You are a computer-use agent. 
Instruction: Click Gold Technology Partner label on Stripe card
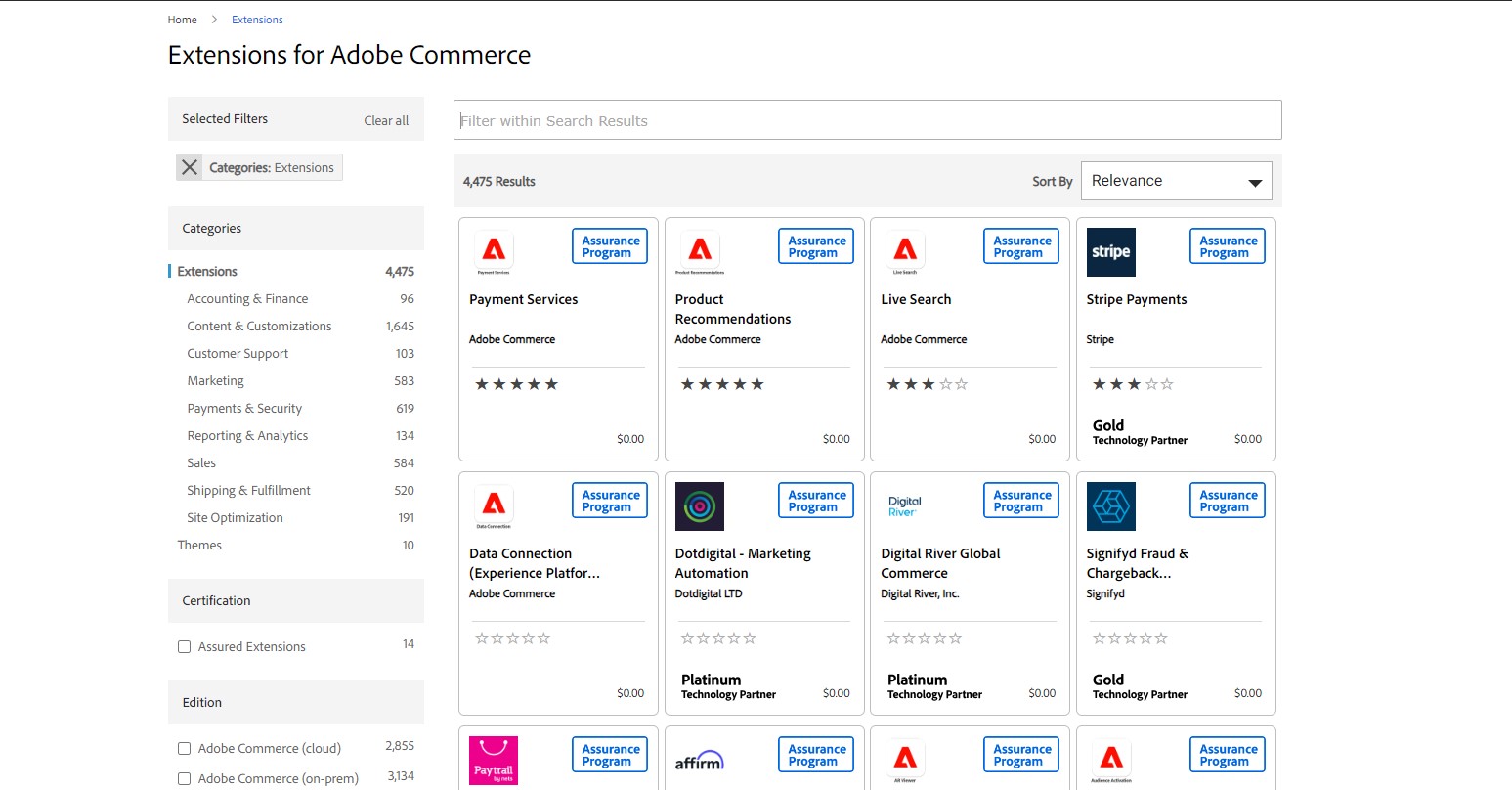point(1140,432)
